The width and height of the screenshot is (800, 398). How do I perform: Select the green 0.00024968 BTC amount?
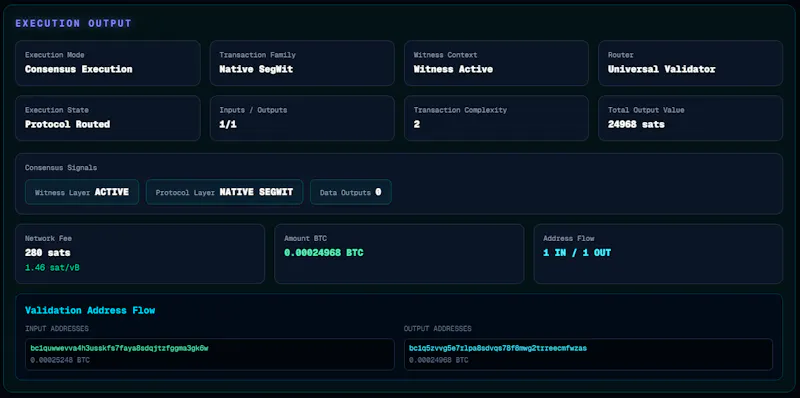(x=323, y=253)
